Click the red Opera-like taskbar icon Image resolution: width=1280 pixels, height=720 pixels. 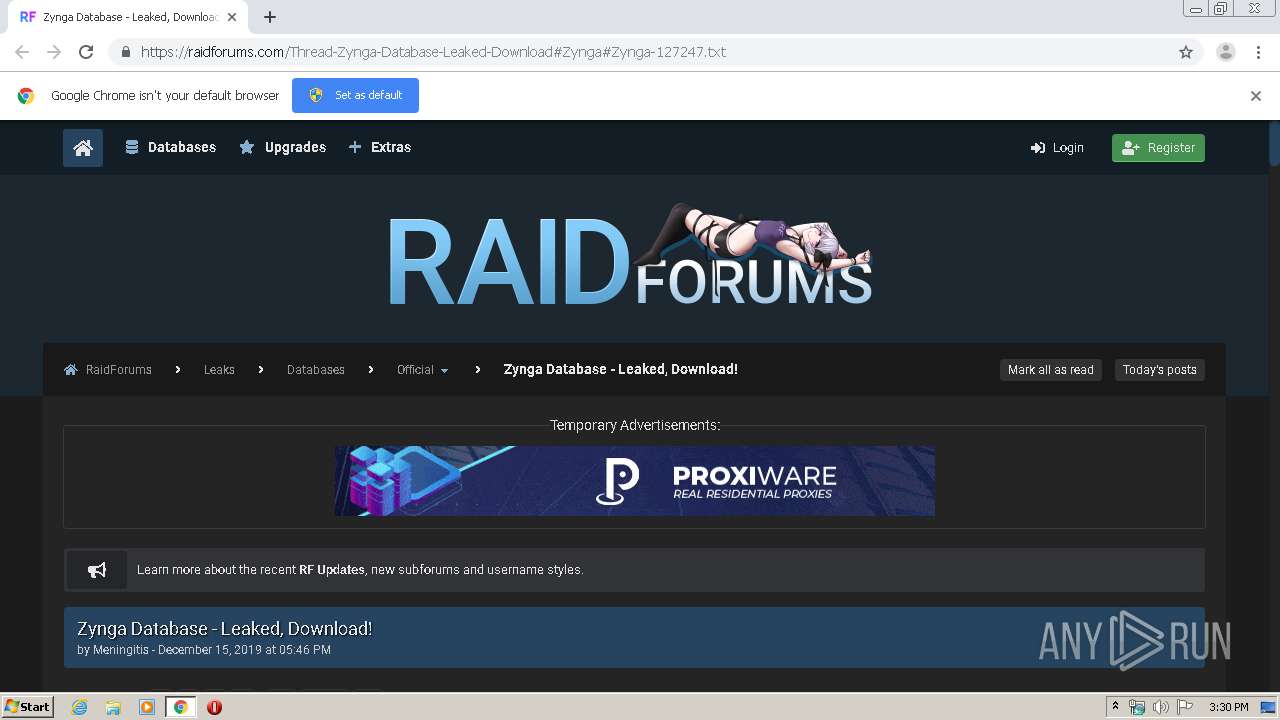214,707
